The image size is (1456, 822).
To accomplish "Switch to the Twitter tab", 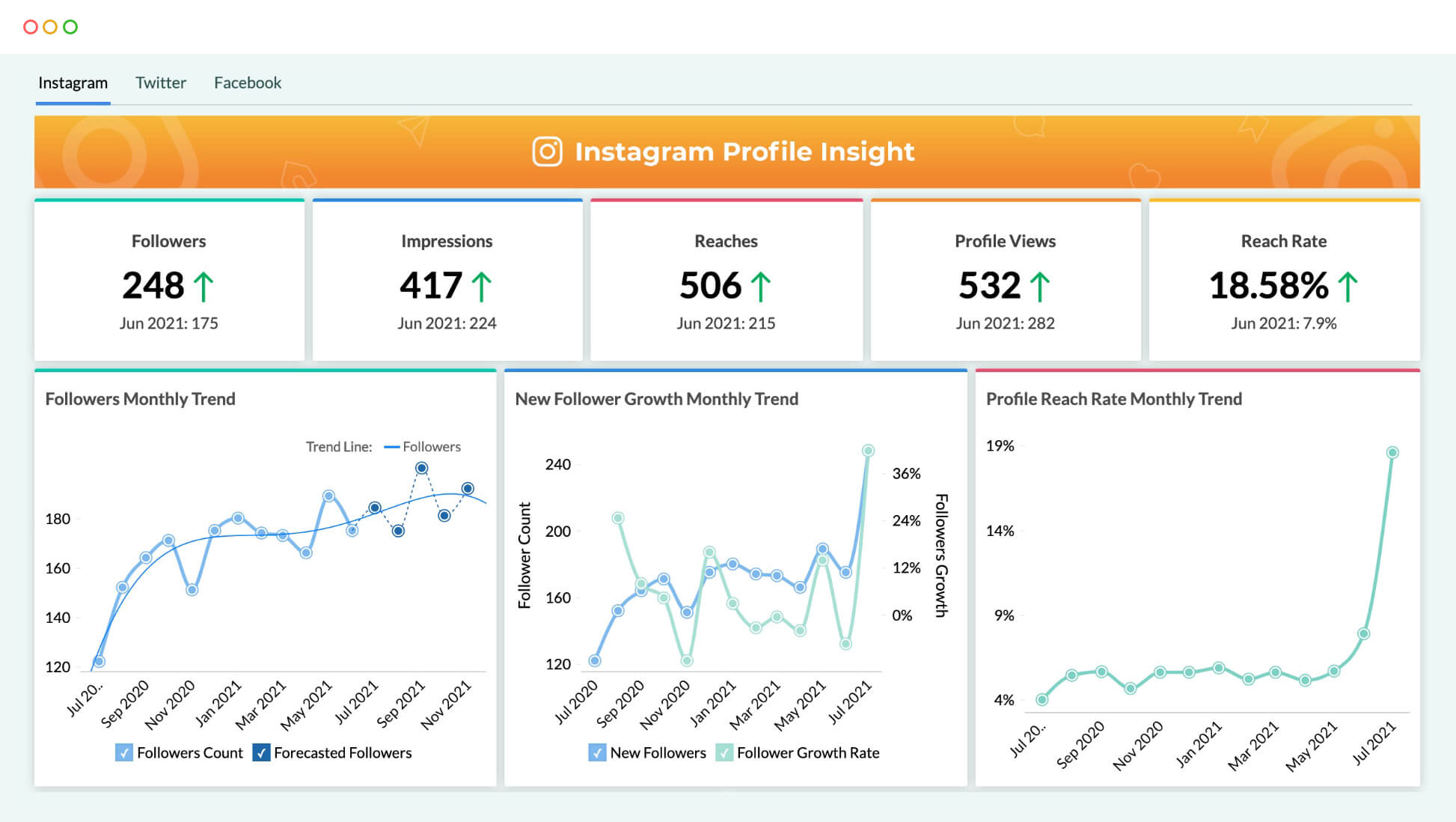I will click(160, 83).
